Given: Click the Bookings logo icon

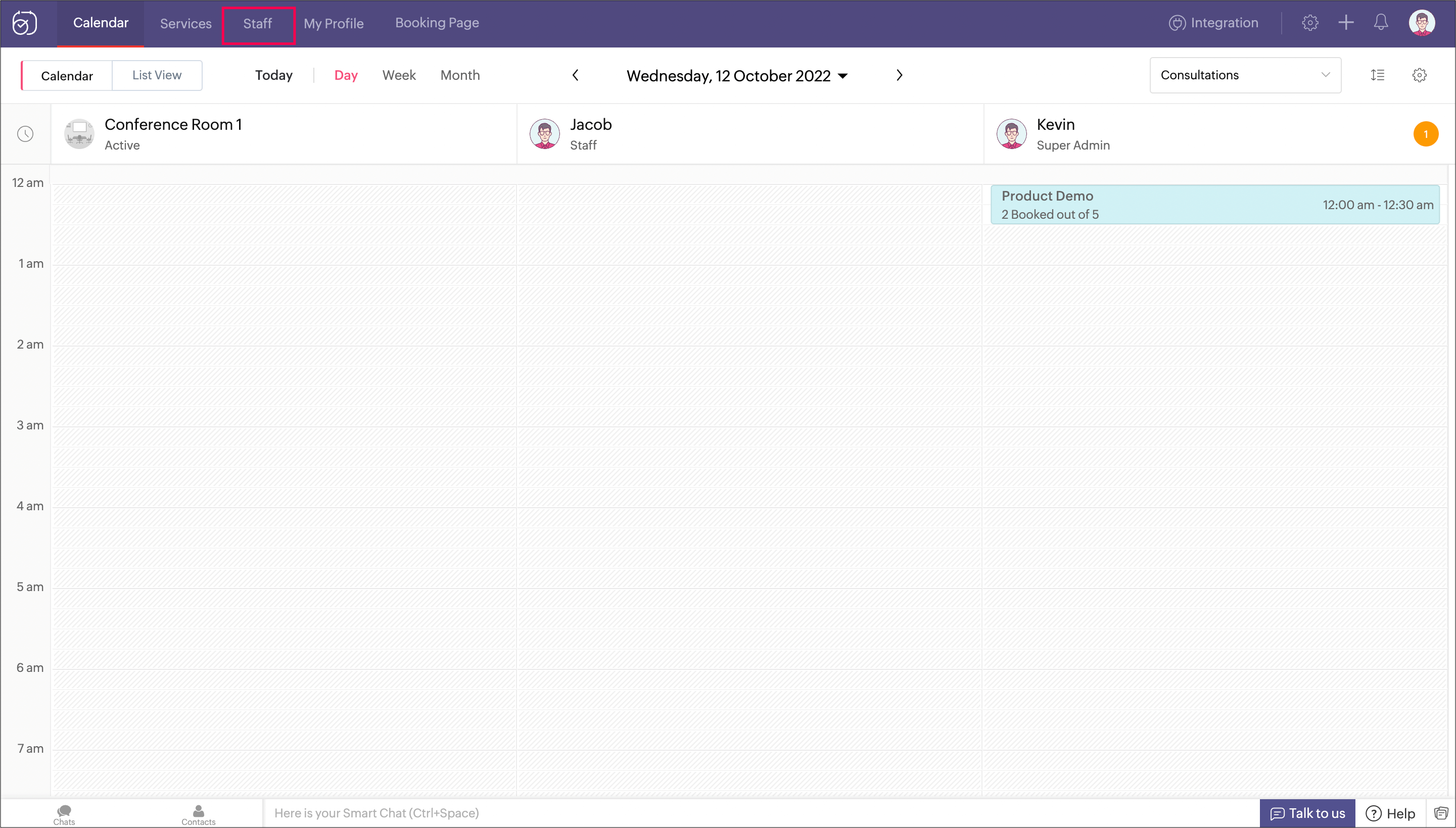Looking at the screenshot, I should 24,23.
